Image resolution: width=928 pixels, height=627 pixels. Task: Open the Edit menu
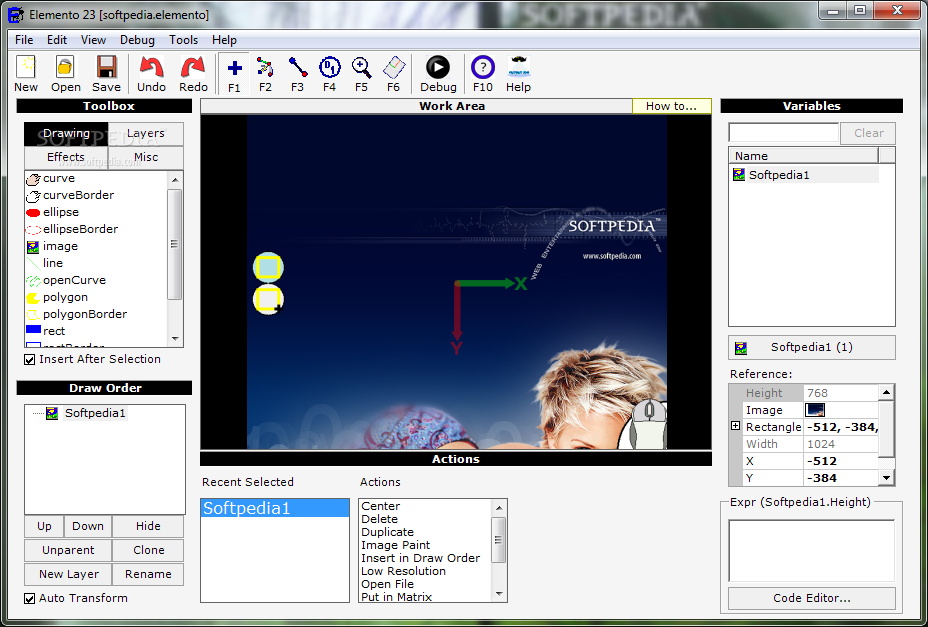click(x=57, y=40)
